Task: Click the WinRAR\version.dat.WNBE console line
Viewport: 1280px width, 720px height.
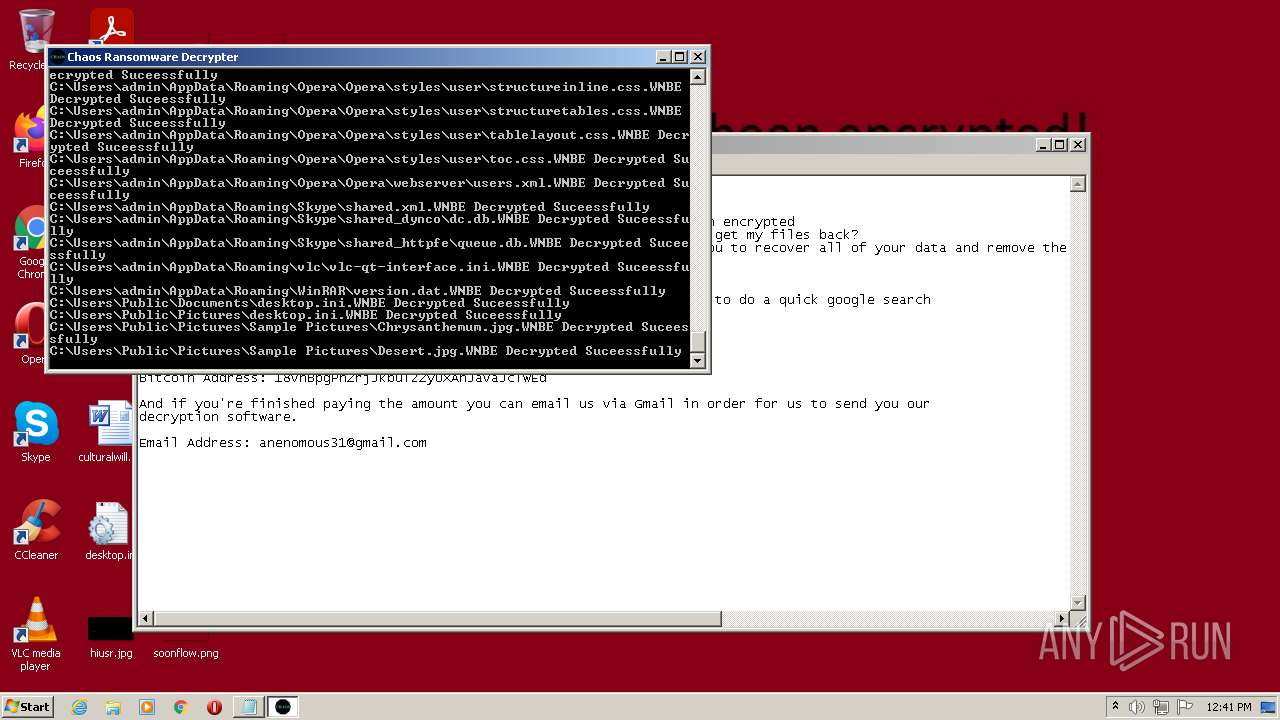Action: [x=358, y=291]
